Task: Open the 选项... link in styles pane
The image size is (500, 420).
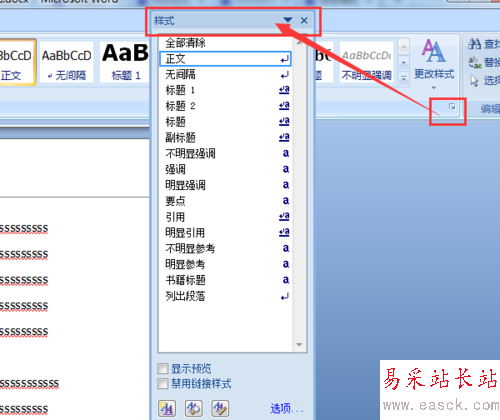Action: (286, 408)
